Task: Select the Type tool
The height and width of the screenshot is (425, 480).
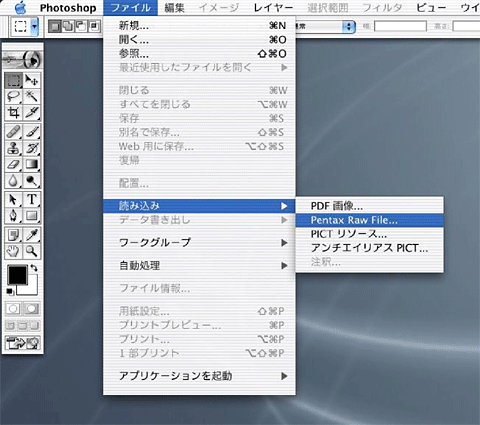Action: click(x=32, y=200)
